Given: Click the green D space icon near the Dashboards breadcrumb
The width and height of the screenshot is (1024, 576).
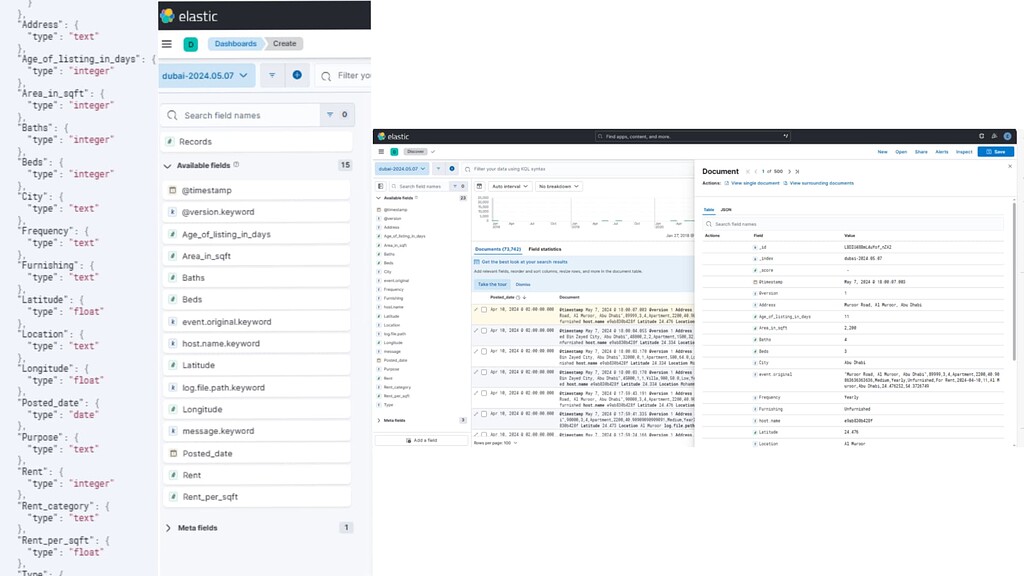Looking at the screenshot, I should tap(190, 44).
